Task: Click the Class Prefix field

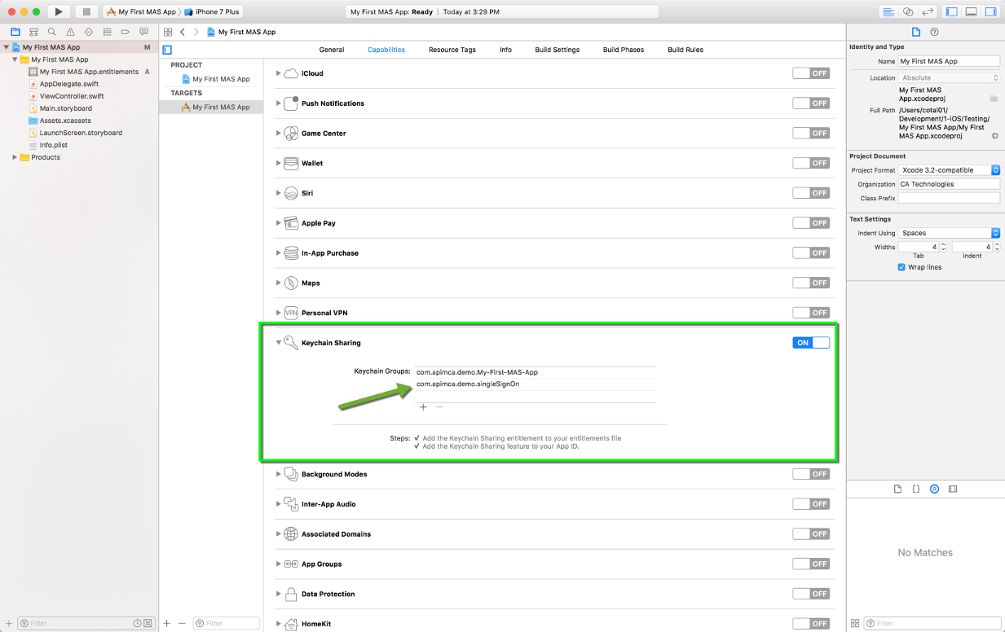Action: [949, 198]
